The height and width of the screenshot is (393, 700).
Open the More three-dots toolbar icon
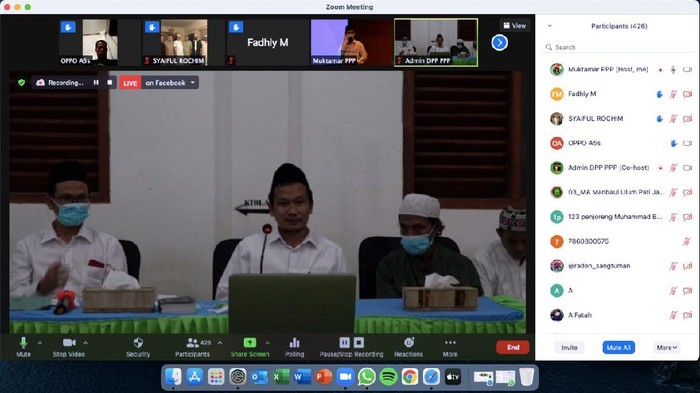[x=450, y=343]
